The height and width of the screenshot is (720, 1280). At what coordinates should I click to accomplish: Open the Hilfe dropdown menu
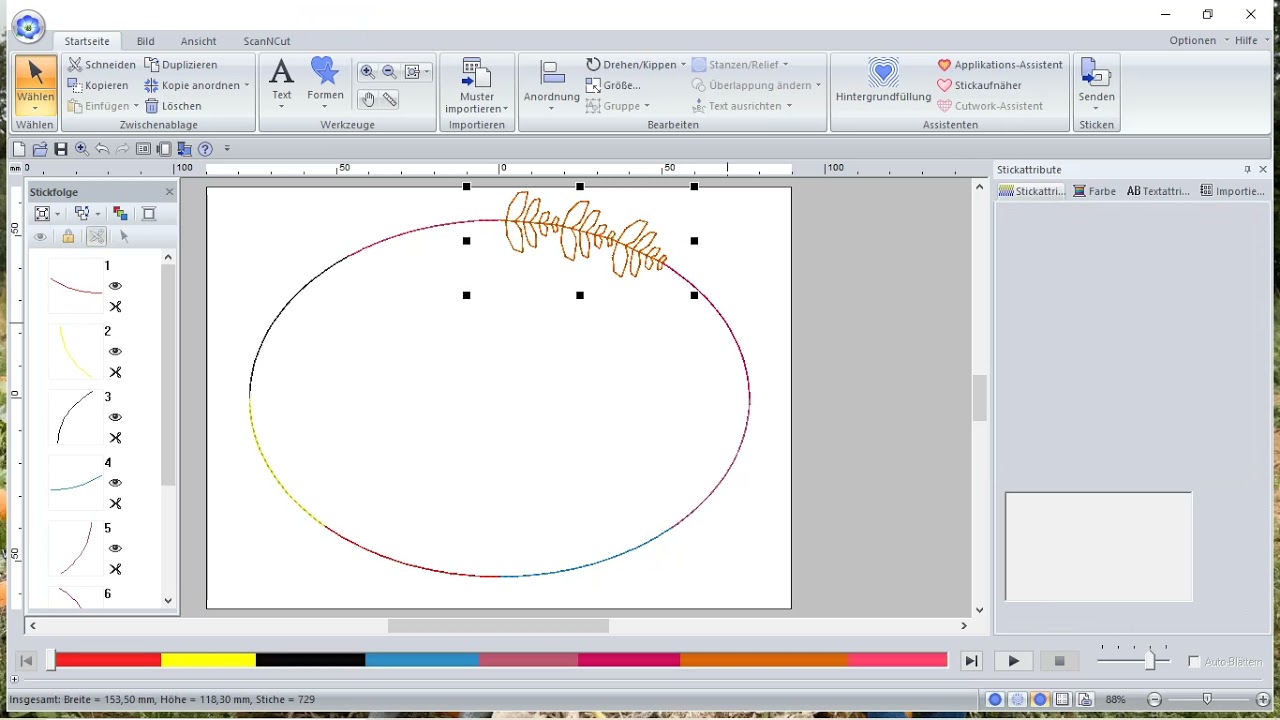[1252, 40]
